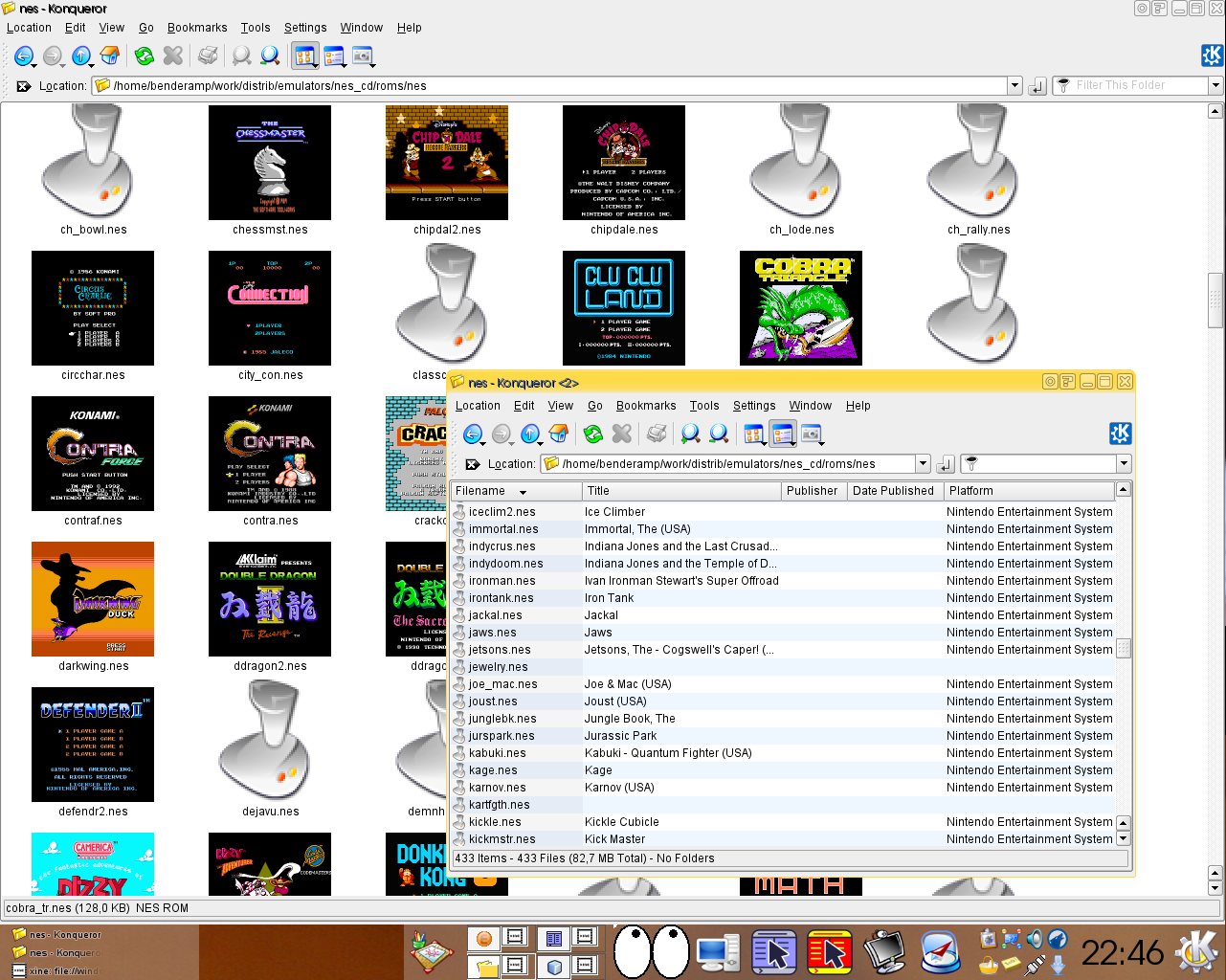Print from the main Konqueror toolbar
Image resolution: width=1226 pixels, height=980 pixels.
(x=208, y=56)
